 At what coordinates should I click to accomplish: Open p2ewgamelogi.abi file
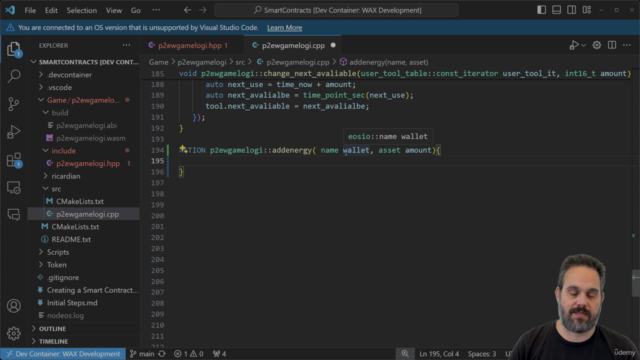tap(84, 125)
